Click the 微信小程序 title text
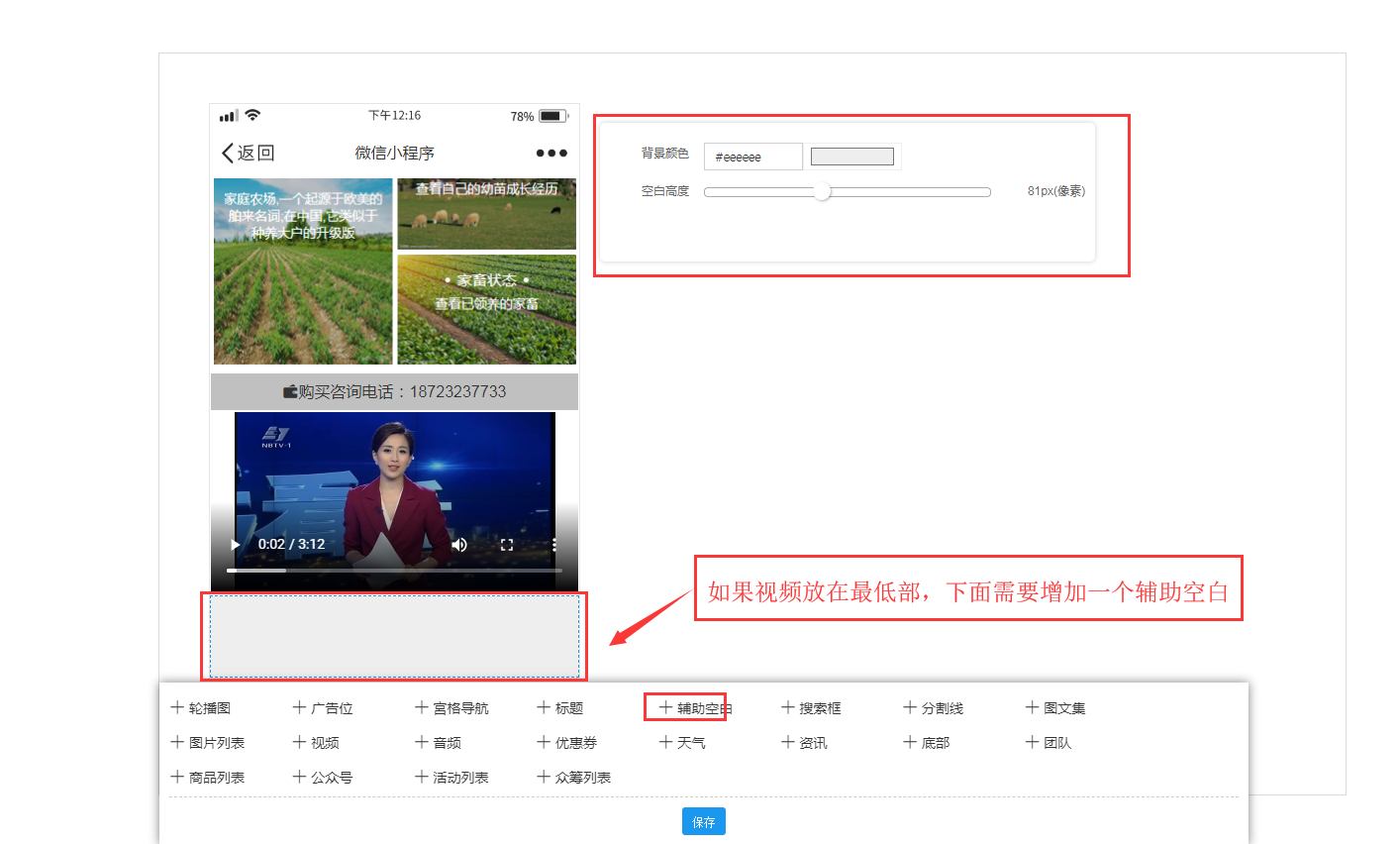The image size is (1400, 844). (395, 153)
